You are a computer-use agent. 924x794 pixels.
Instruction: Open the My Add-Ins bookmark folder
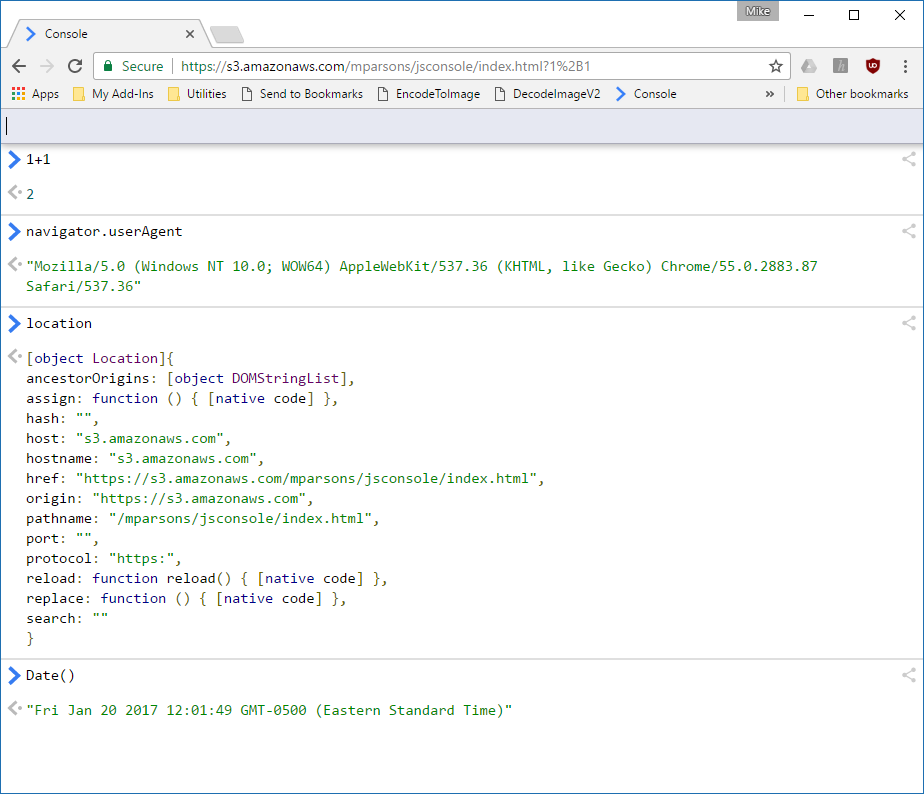click(113, 94)
